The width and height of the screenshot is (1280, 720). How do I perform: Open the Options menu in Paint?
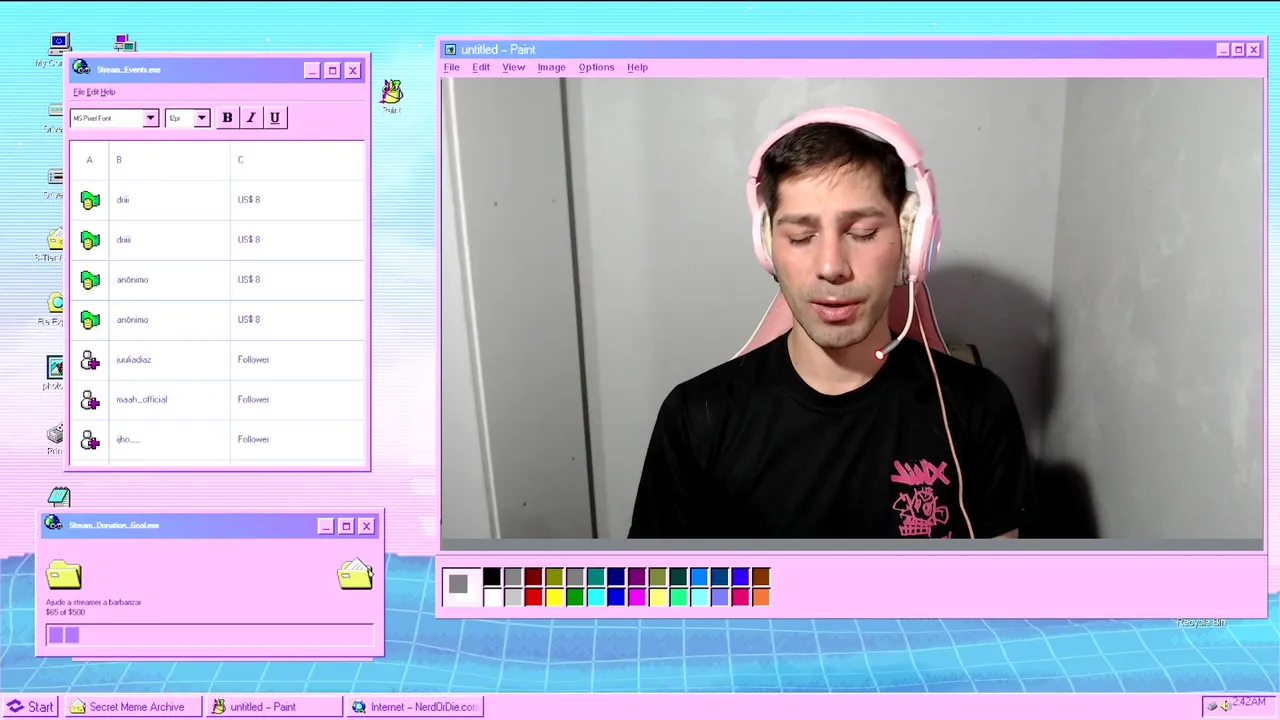(x=596, y=67)
